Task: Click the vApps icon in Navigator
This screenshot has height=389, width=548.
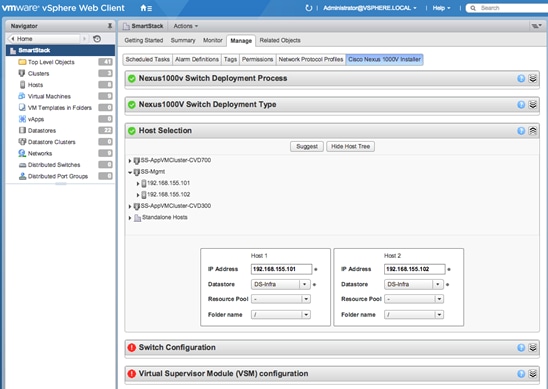Action: (x=22, y=119)
